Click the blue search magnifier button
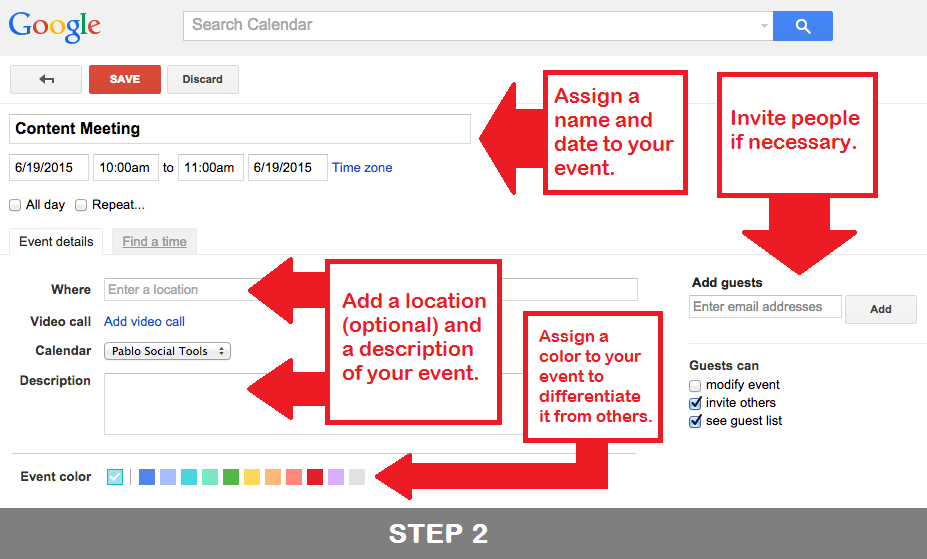 (x=803, y=26)
